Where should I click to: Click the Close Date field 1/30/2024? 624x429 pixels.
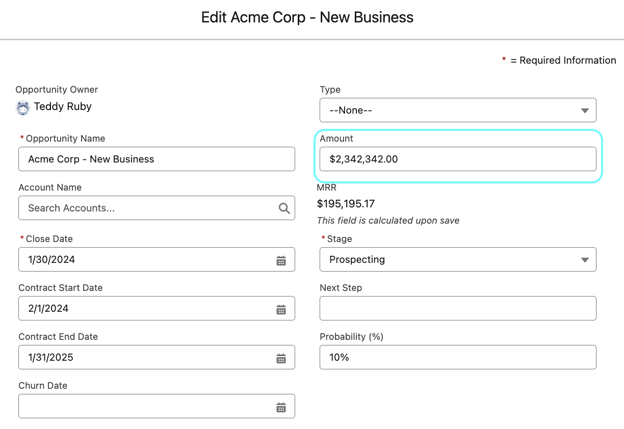[156, 259]
